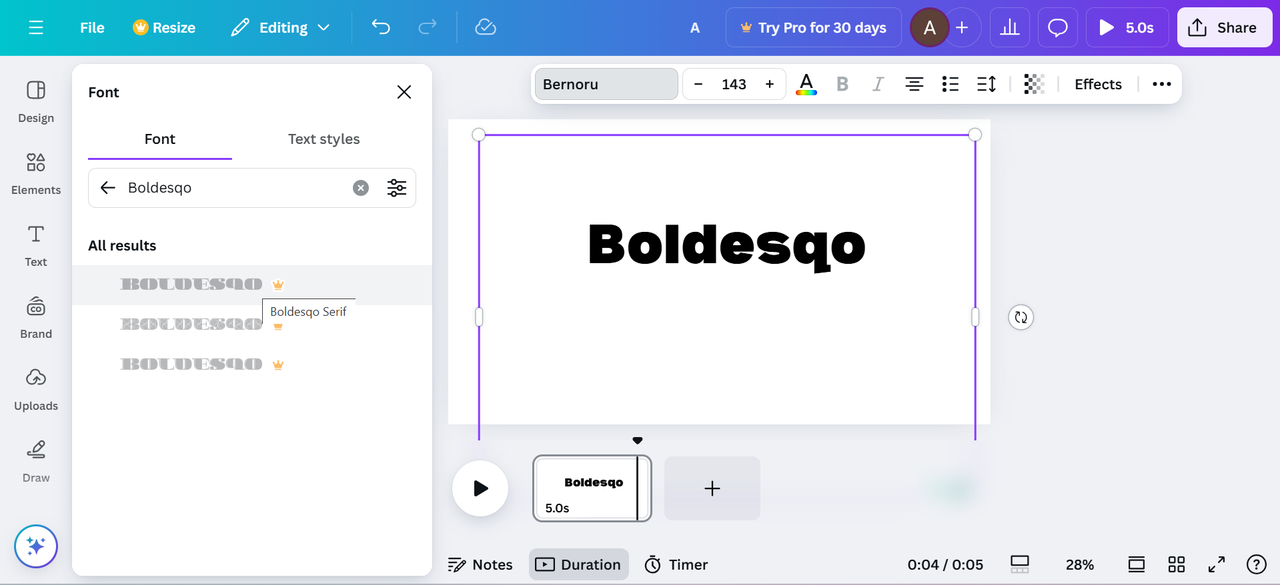Toggle bold formatting
The image size is (1280, 585).
point(842,84)
